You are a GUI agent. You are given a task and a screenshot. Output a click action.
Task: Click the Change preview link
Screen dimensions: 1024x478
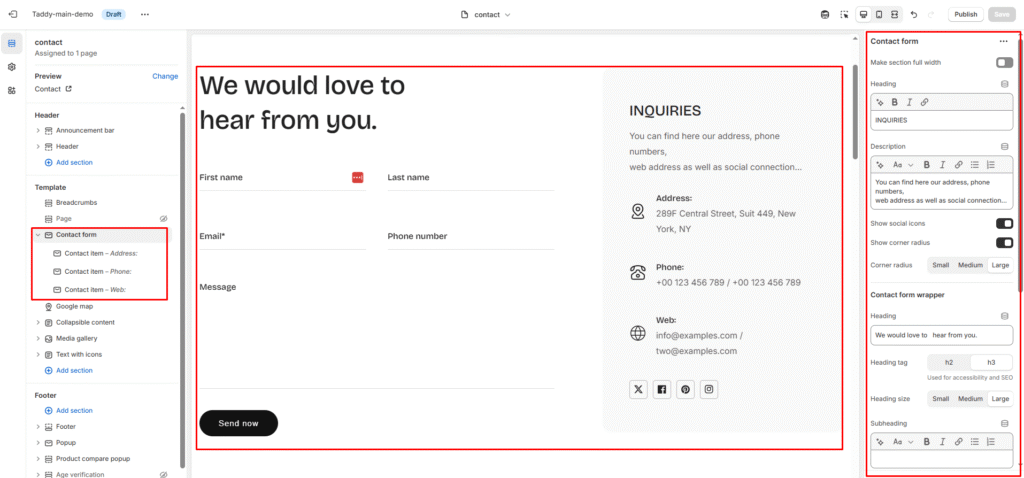point(165,76)
